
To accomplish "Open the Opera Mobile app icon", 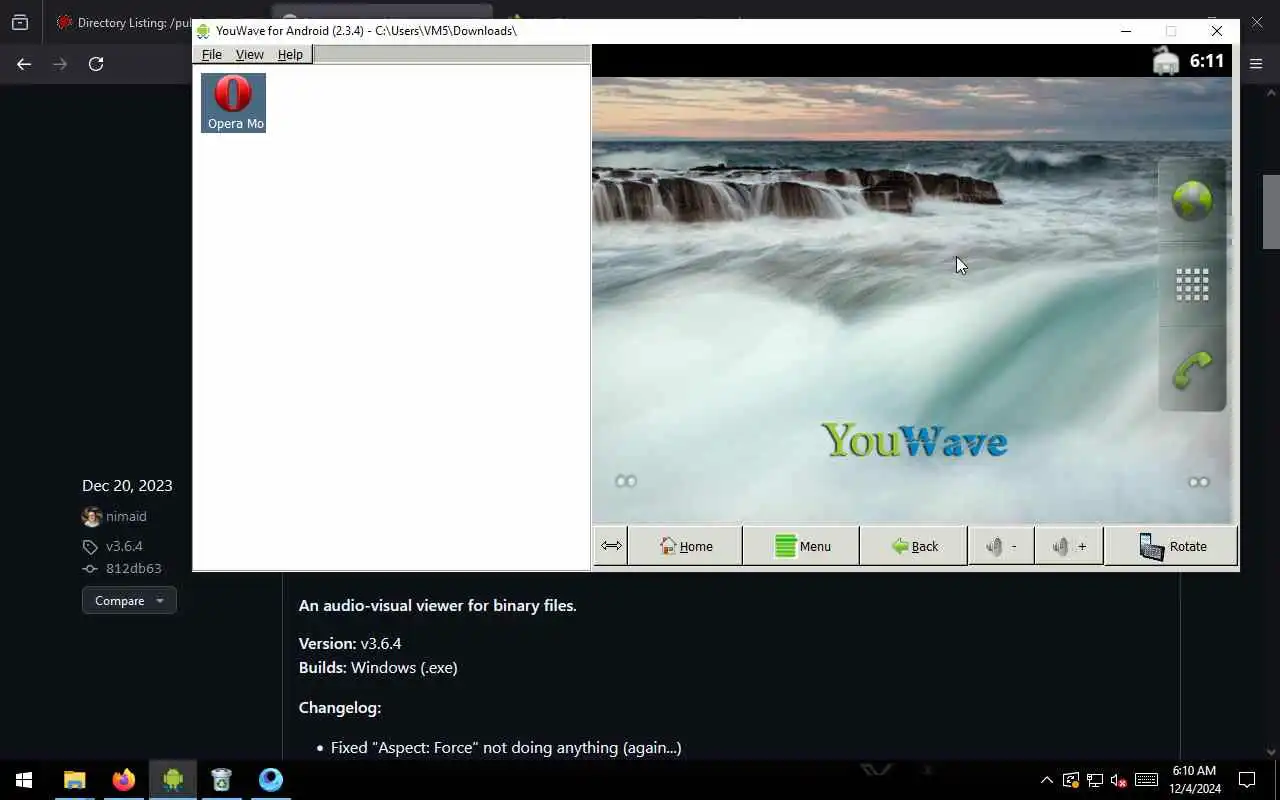I will point(233,102).
